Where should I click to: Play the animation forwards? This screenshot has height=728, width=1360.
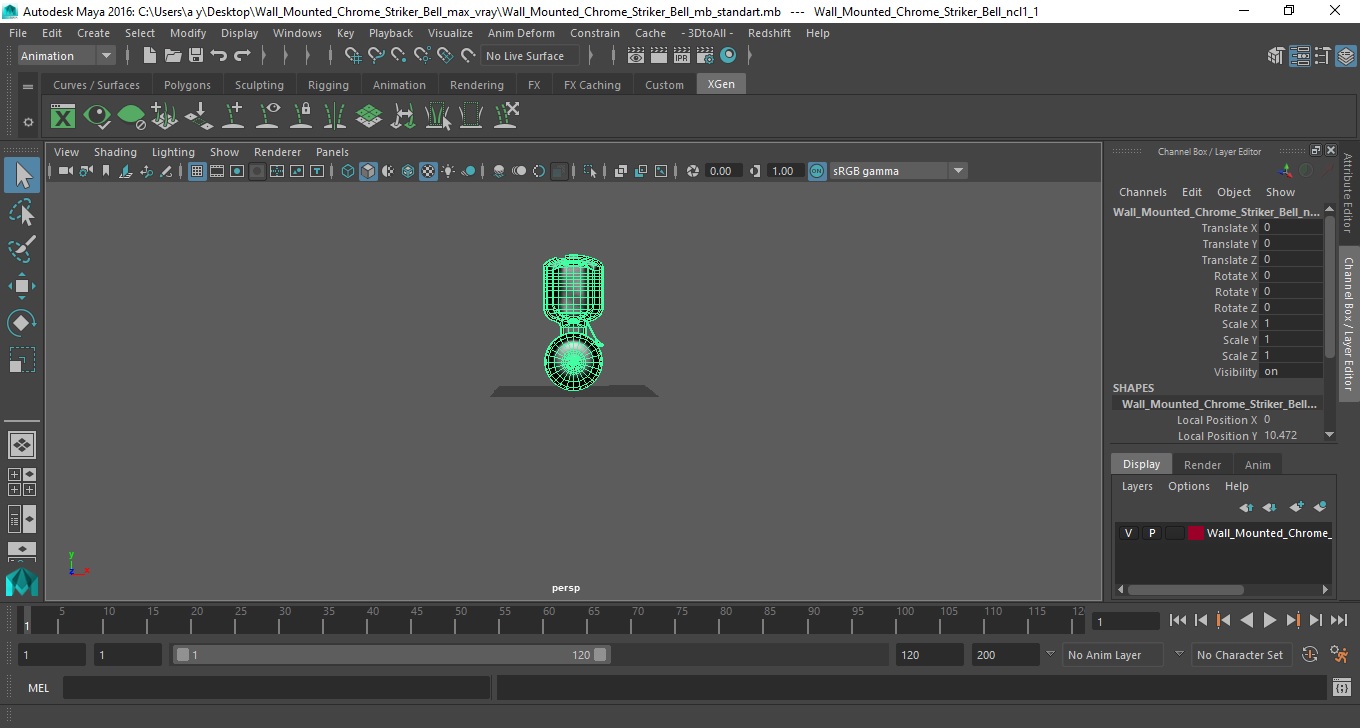pos(1269,621)
